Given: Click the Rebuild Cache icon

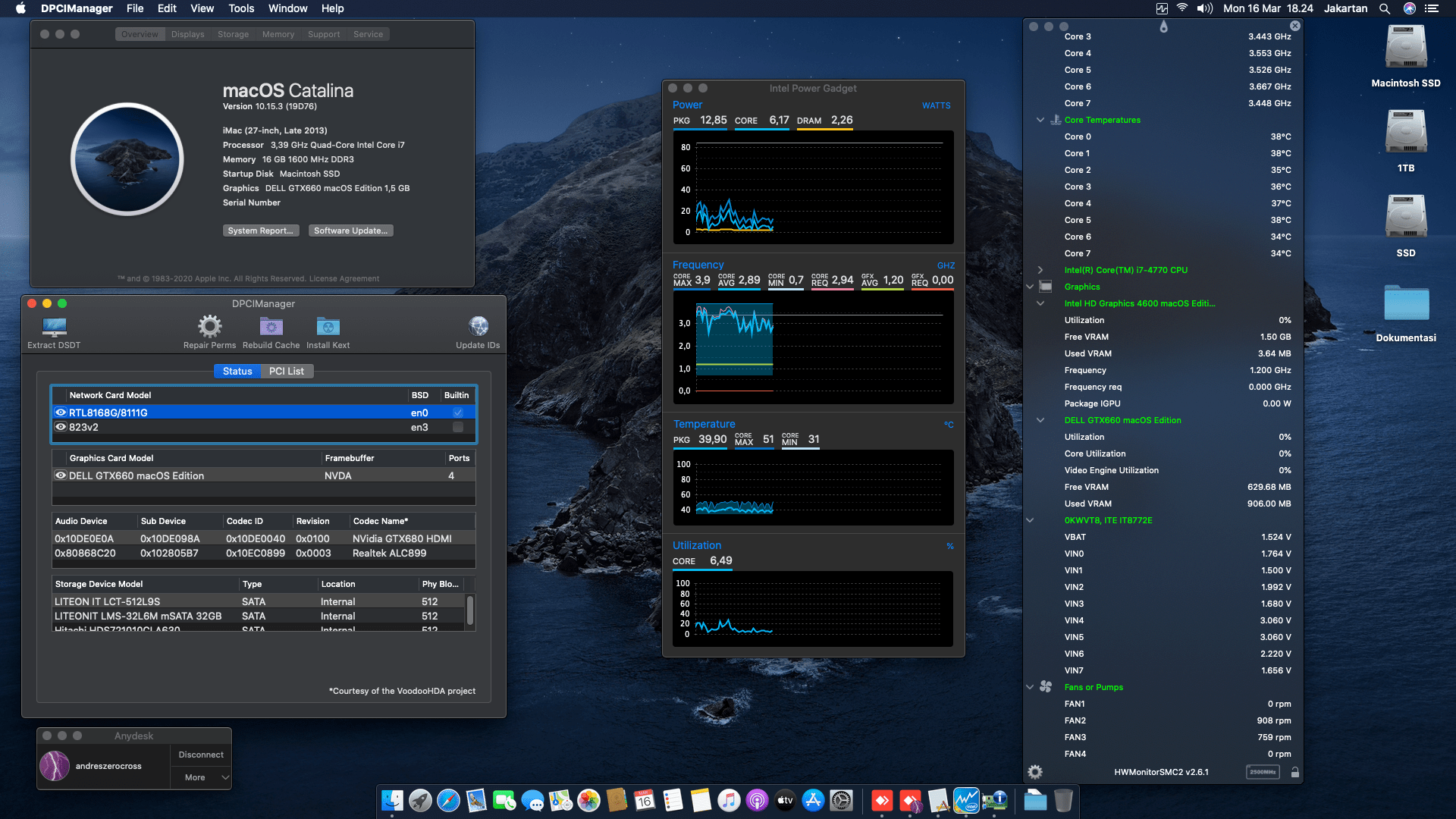Looking at the screenshot, I should click(x=271, y=326).
